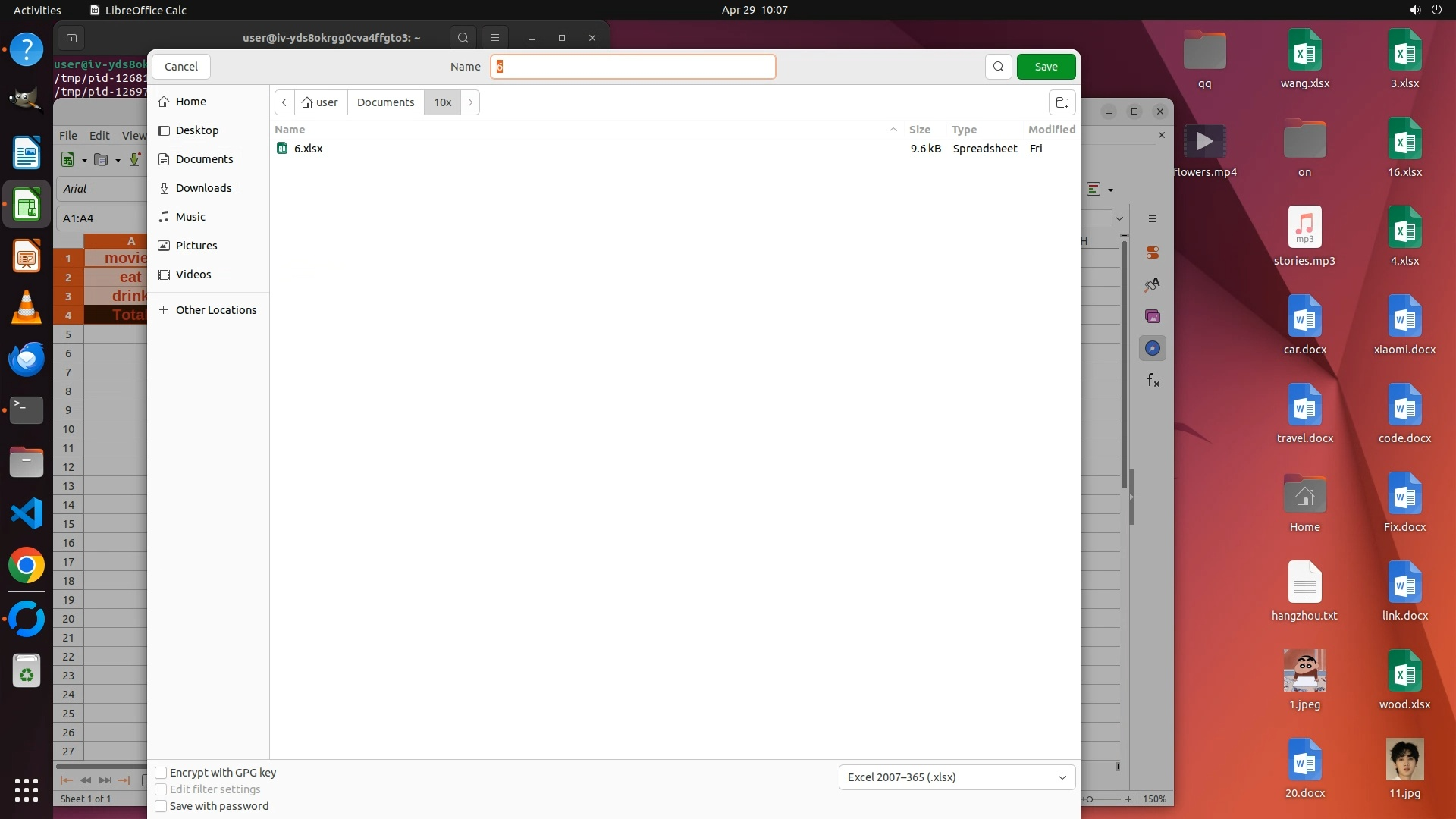Viewport: 1456px width, 819px height.
Task: Open the Gallery sidebar icon
Action: [x=1153, y=317]
